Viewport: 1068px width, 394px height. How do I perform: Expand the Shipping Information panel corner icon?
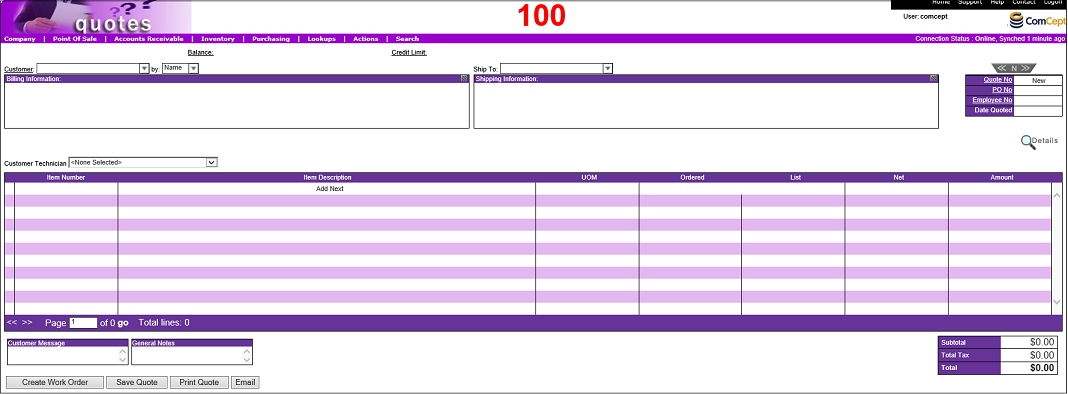click(934, 78)
